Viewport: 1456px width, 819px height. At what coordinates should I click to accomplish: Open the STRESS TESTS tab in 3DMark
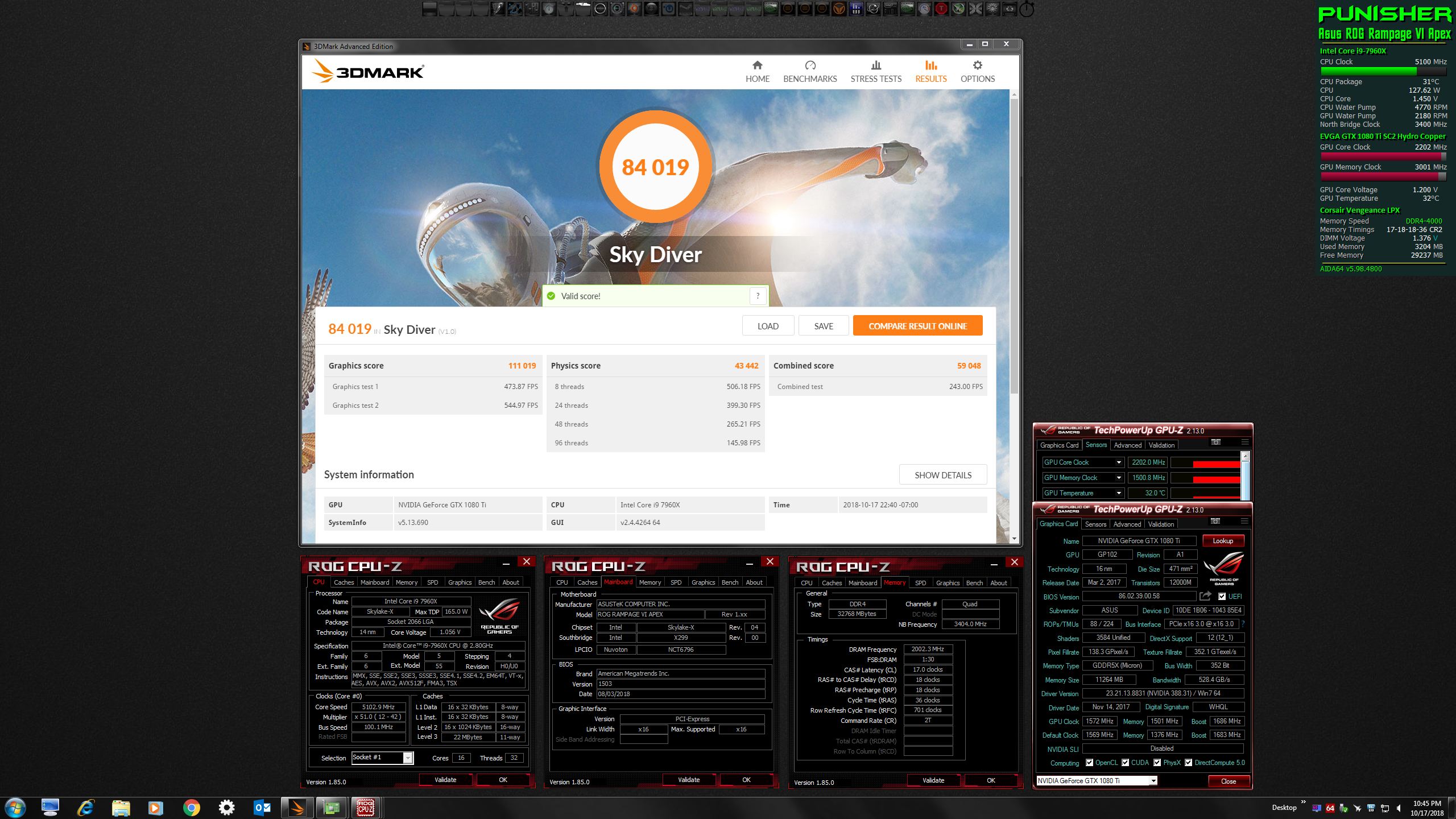(x=876, y=72)
